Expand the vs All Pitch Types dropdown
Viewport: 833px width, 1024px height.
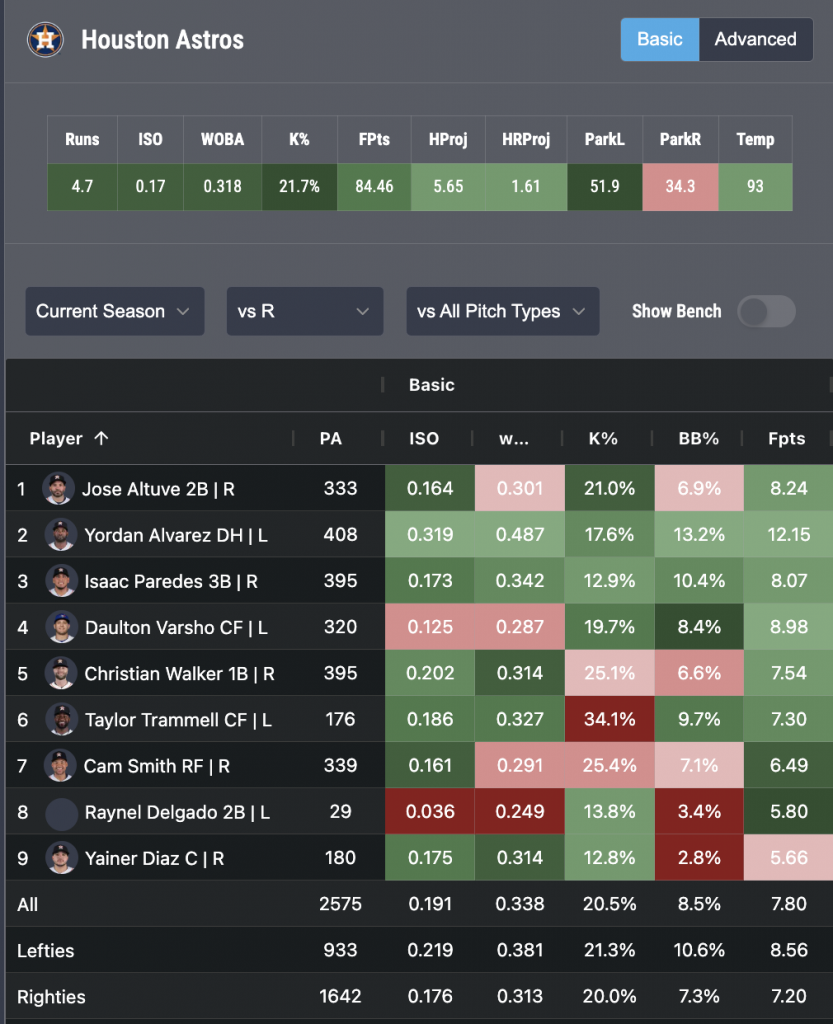pos(503,312)
